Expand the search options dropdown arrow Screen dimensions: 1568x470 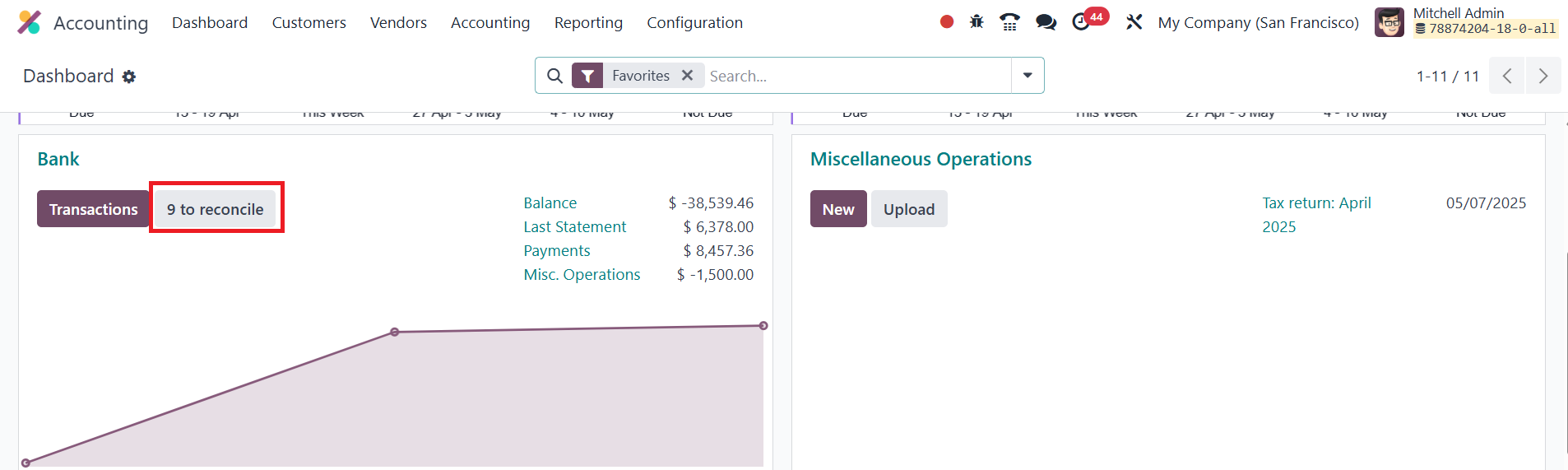coord(1028,76)
